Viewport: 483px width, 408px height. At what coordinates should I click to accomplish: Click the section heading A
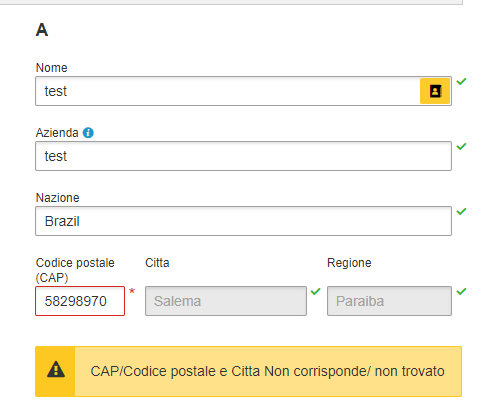point(42,30)
